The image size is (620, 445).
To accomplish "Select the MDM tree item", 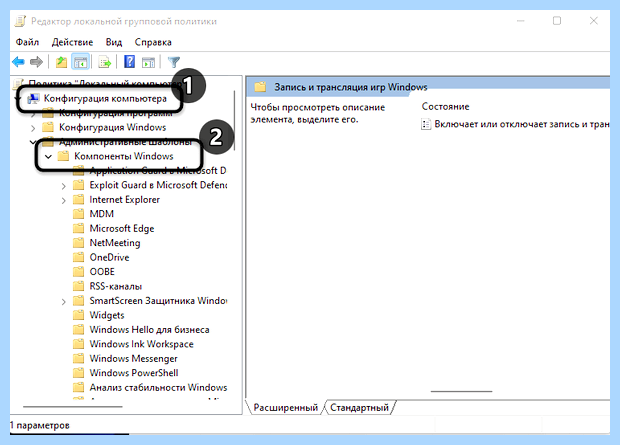I will [x=102, y=214].
